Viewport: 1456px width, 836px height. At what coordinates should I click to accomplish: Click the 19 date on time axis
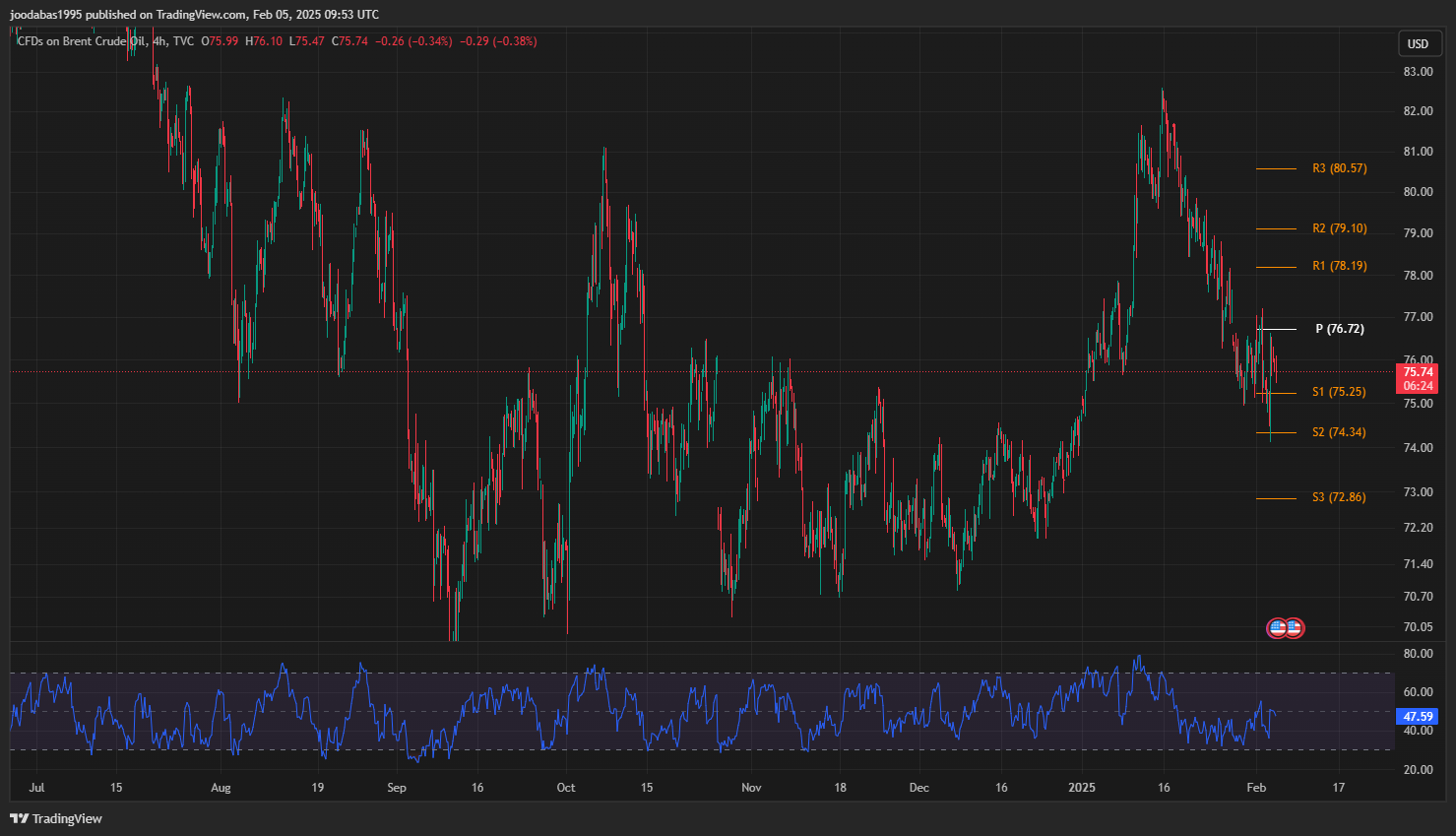pos(317,788)
